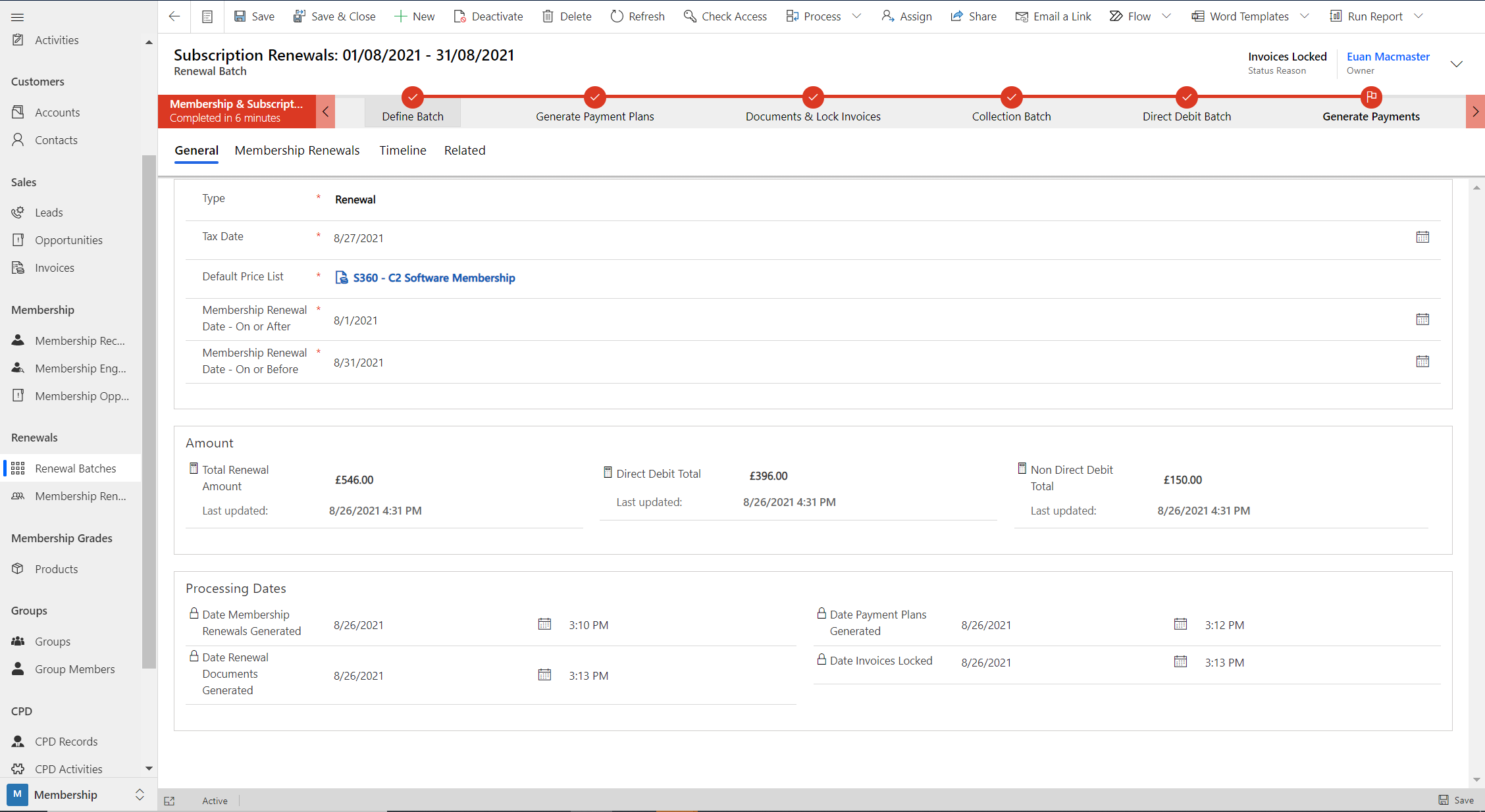
Task: Open the Euan Macmaster owner link
Action: tap(1388, 57)
